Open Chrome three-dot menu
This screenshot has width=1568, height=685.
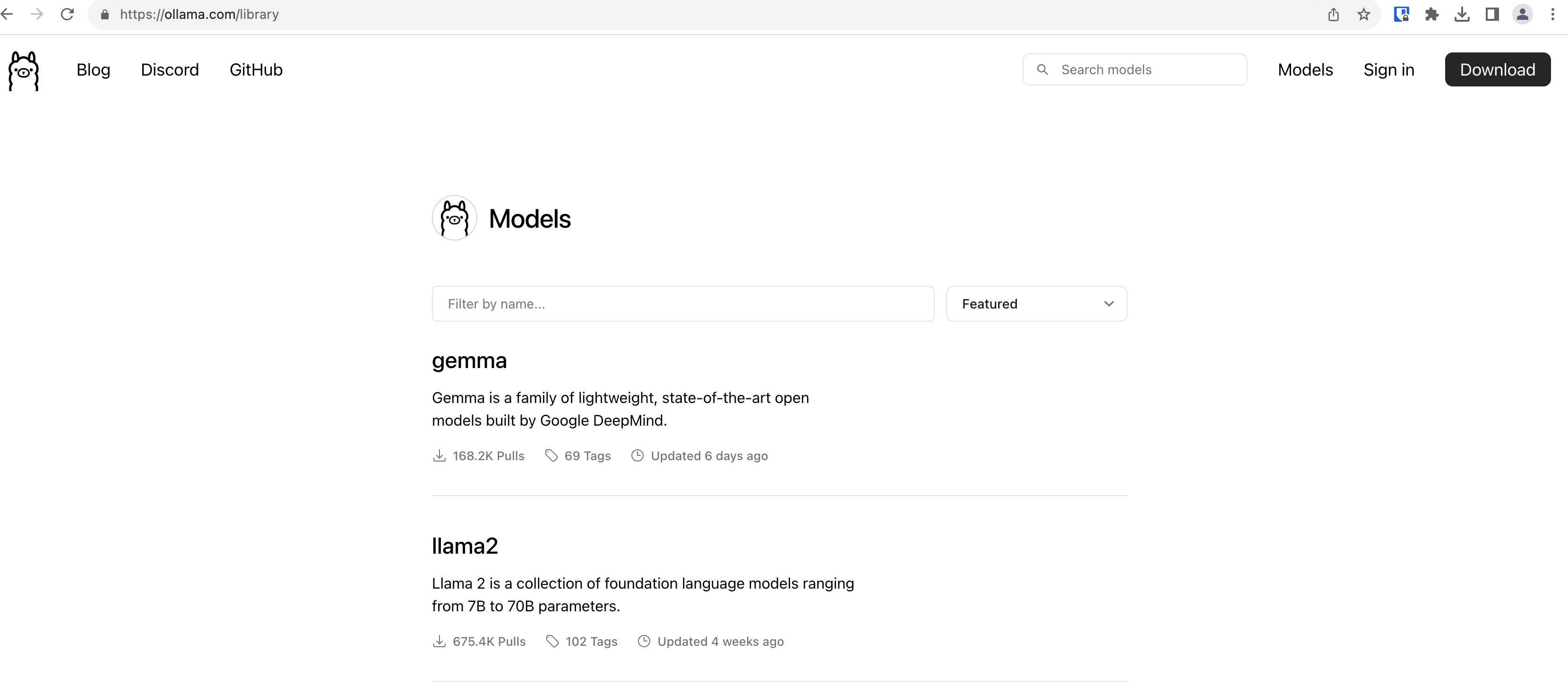pos(1552,14)
